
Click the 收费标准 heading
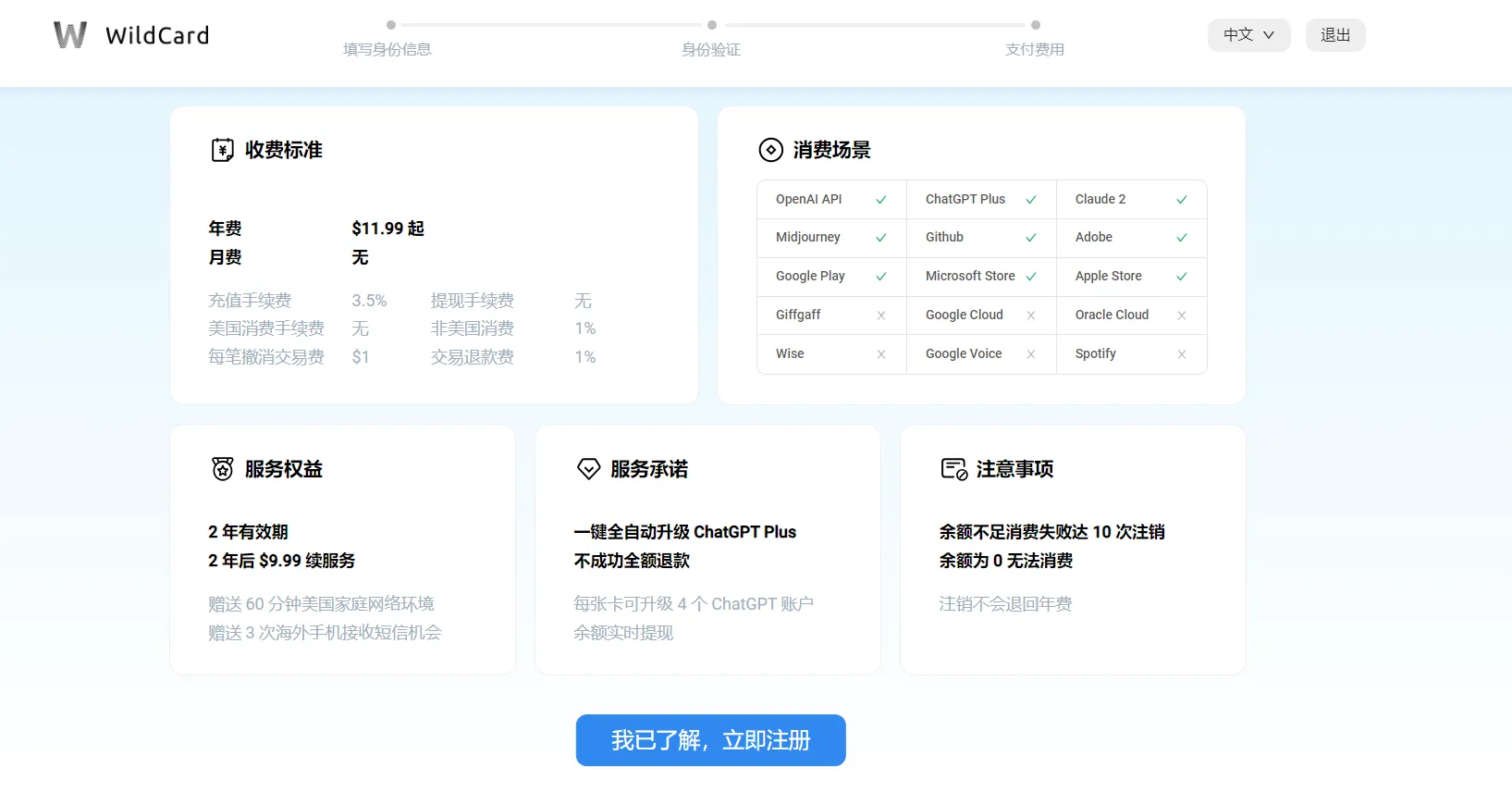pos(284,150)
